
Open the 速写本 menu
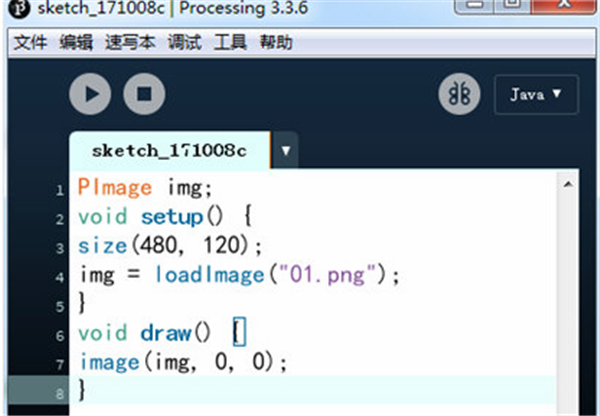click(x=130, y=42)
